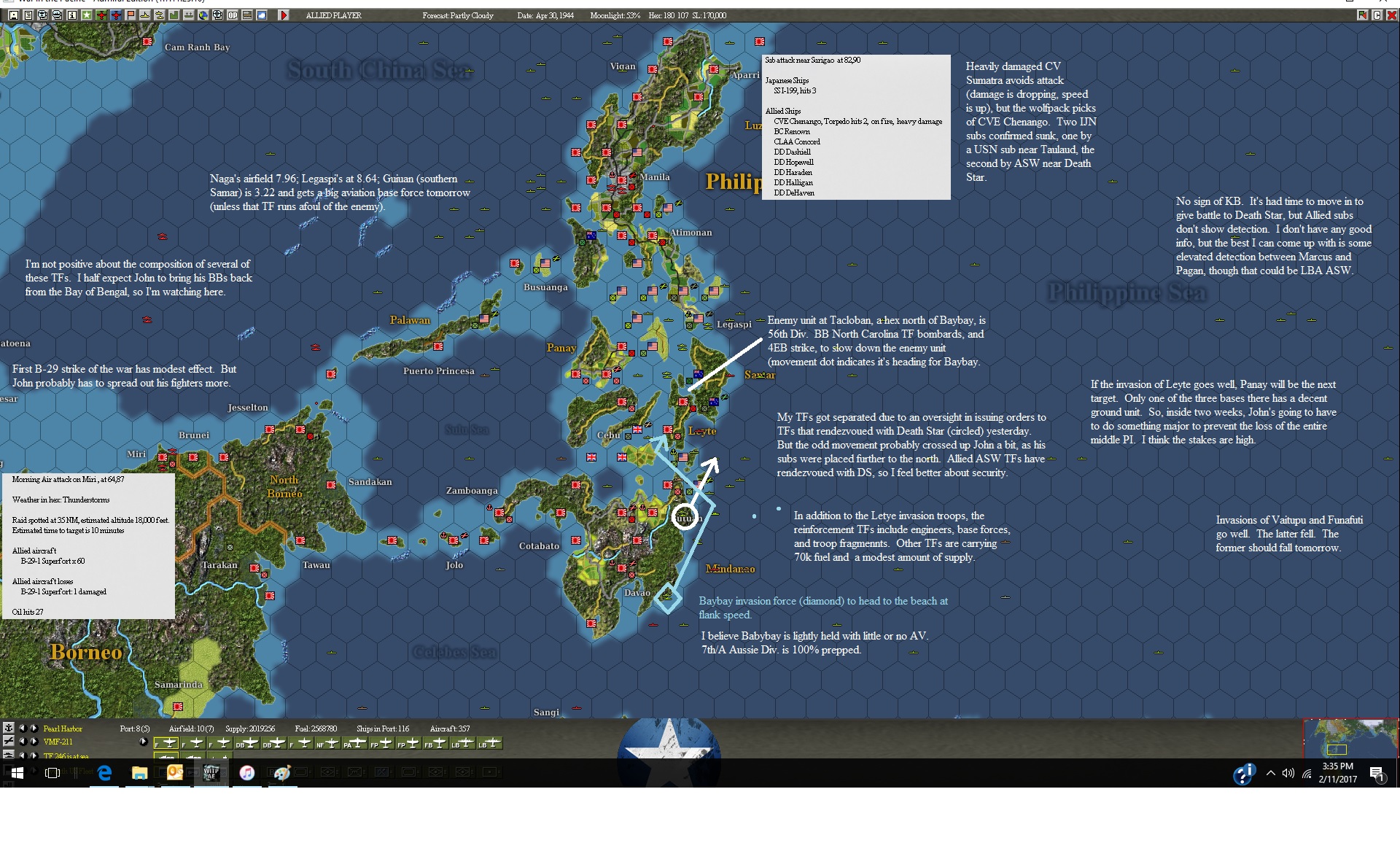Expand hidden system tray icons chevron

(x=1270, y=773)
